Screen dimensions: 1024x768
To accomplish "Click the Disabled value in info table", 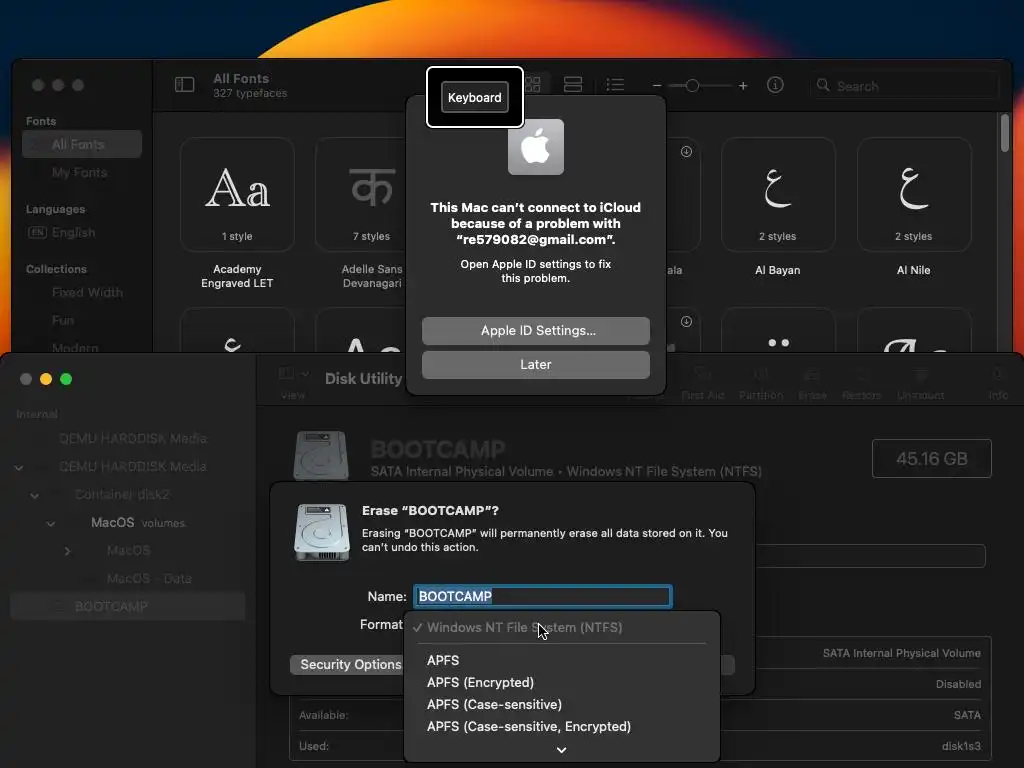I will click(958, 684).
